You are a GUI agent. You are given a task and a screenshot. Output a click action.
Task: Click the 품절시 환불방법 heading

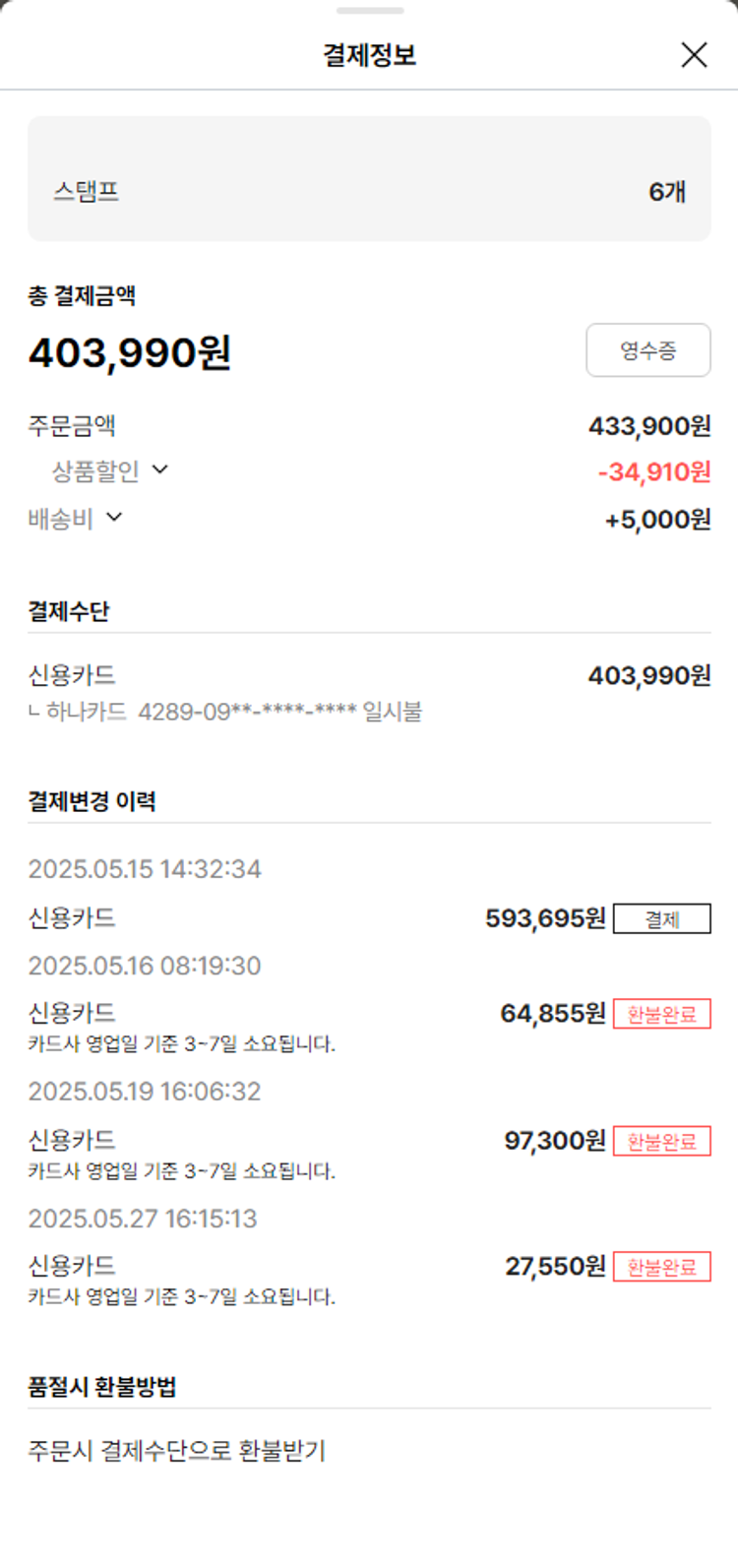(101, 1388)
